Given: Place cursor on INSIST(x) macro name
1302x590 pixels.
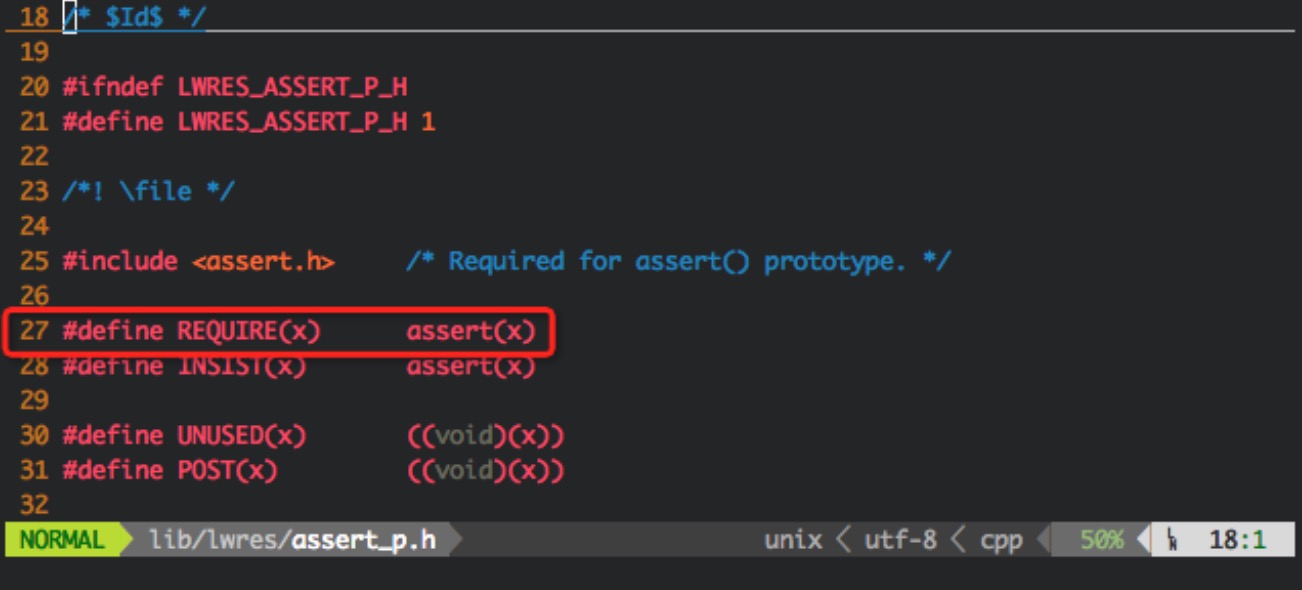Looking at the screenshot, I should click(x=241, y=366).
